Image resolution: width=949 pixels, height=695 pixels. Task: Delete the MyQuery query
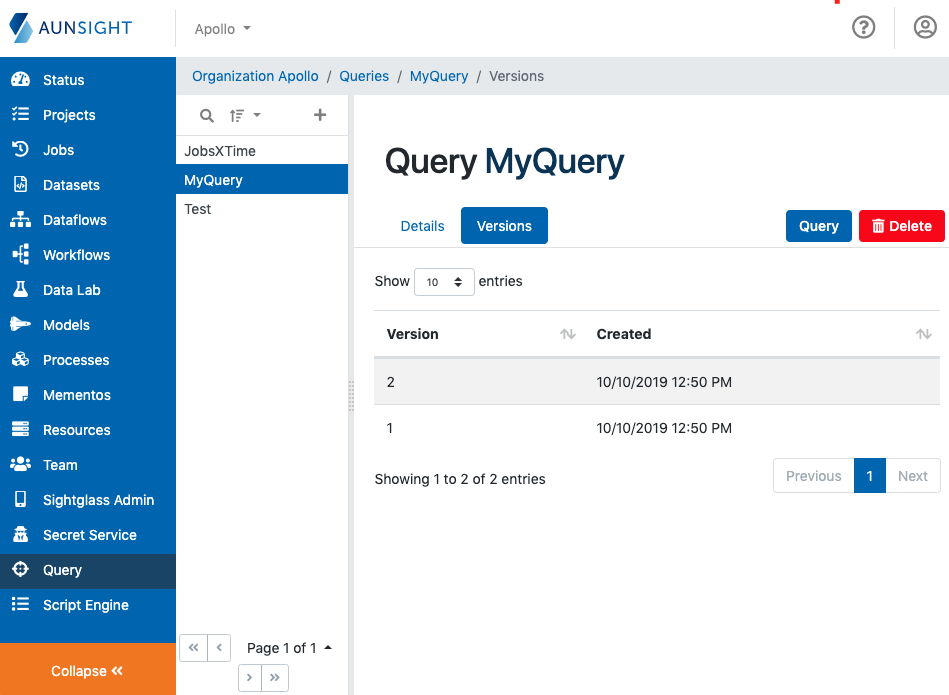901,226
